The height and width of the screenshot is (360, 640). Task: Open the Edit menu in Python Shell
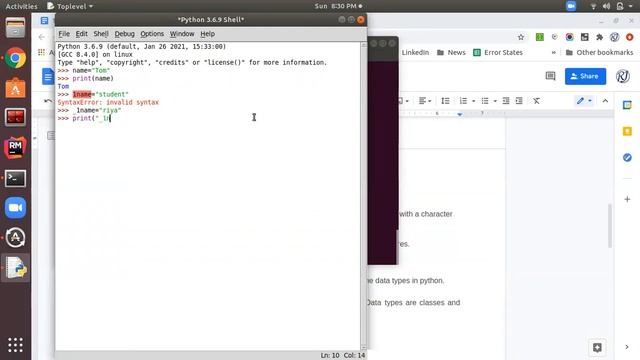click(x=81, y=34)
